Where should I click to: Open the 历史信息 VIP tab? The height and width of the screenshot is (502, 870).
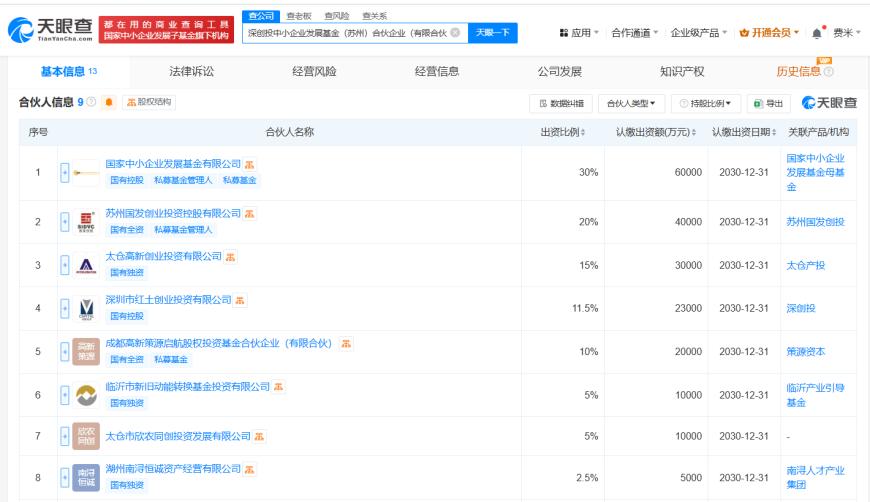[x=805, y=72]
